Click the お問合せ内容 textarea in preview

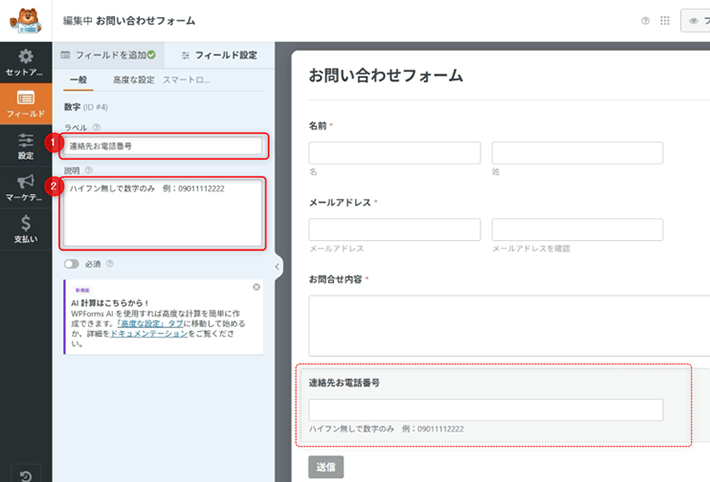509,326
